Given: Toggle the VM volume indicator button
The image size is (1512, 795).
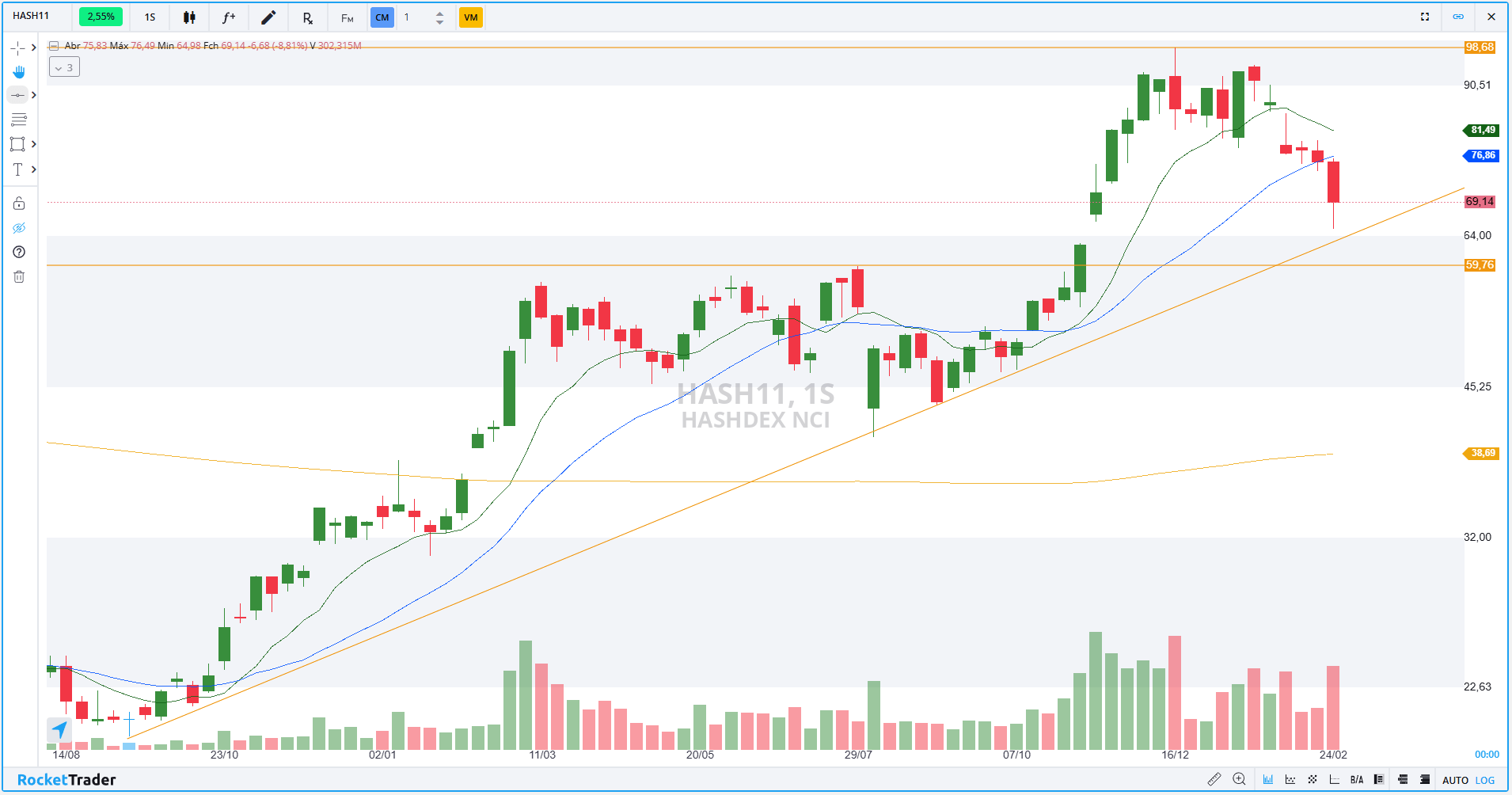Looking at the screenshot, I should 470,17.
